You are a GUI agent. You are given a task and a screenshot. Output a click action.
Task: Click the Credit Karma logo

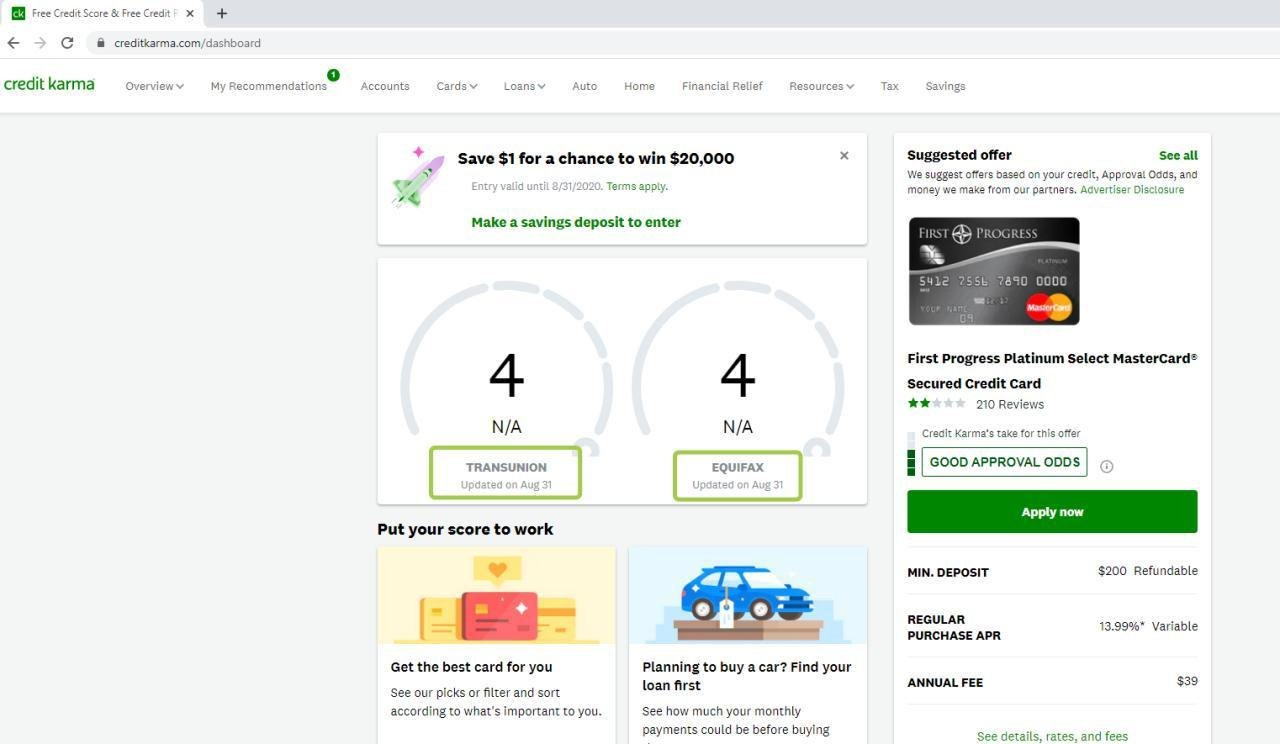point(49,84)
